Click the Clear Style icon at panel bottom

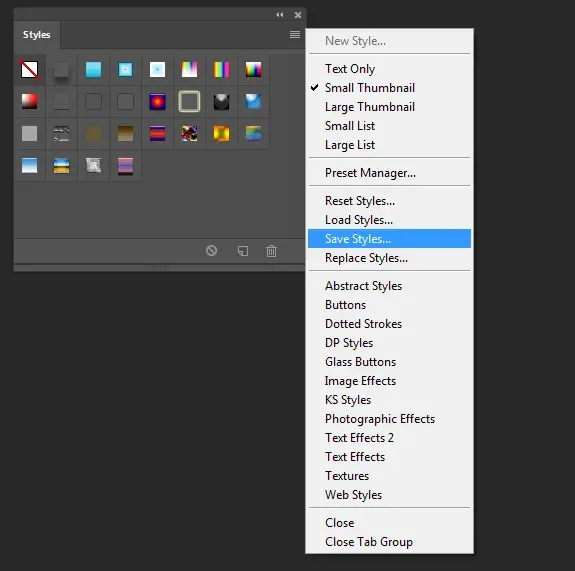tap(211, 251)
